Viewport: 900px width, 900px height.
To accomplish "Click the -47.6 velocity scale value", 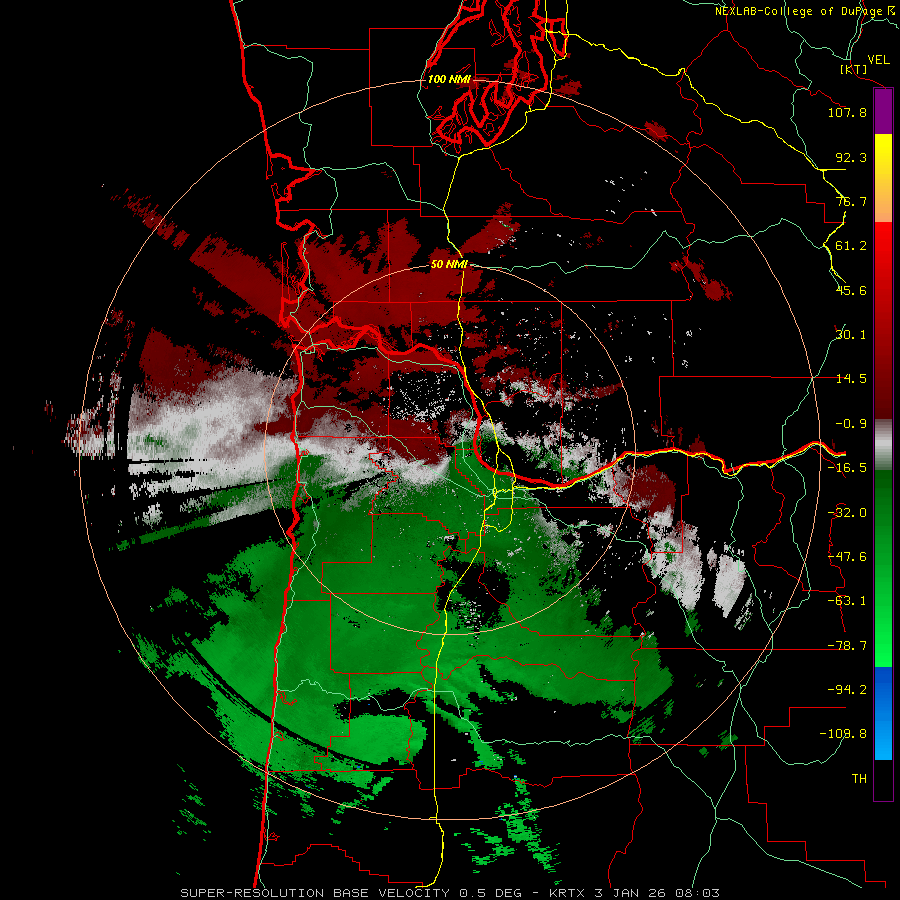I will pos(847,557).
